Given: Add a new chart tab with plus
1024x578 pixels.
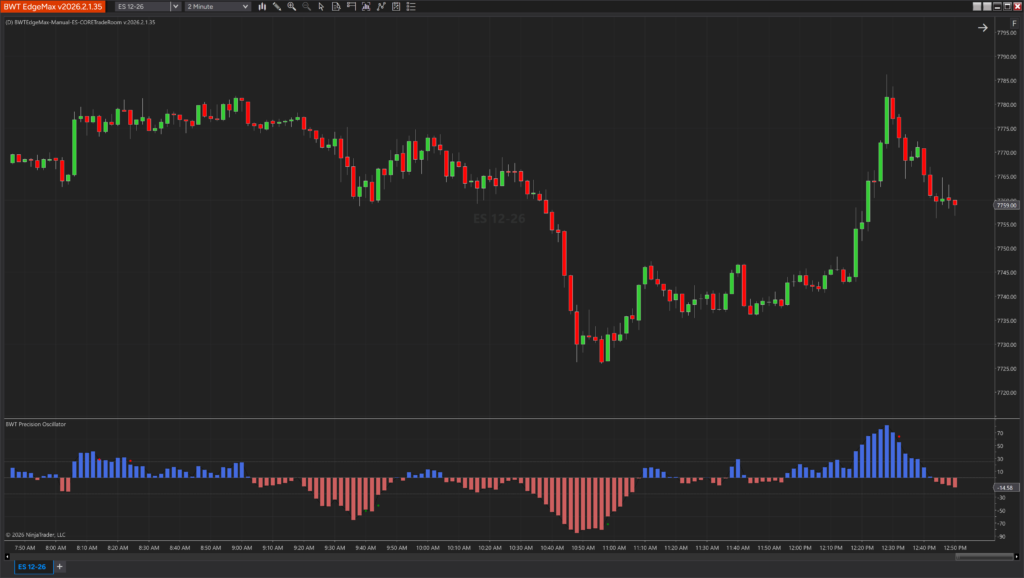Looking at the screenshot, I should pos(59,567).
